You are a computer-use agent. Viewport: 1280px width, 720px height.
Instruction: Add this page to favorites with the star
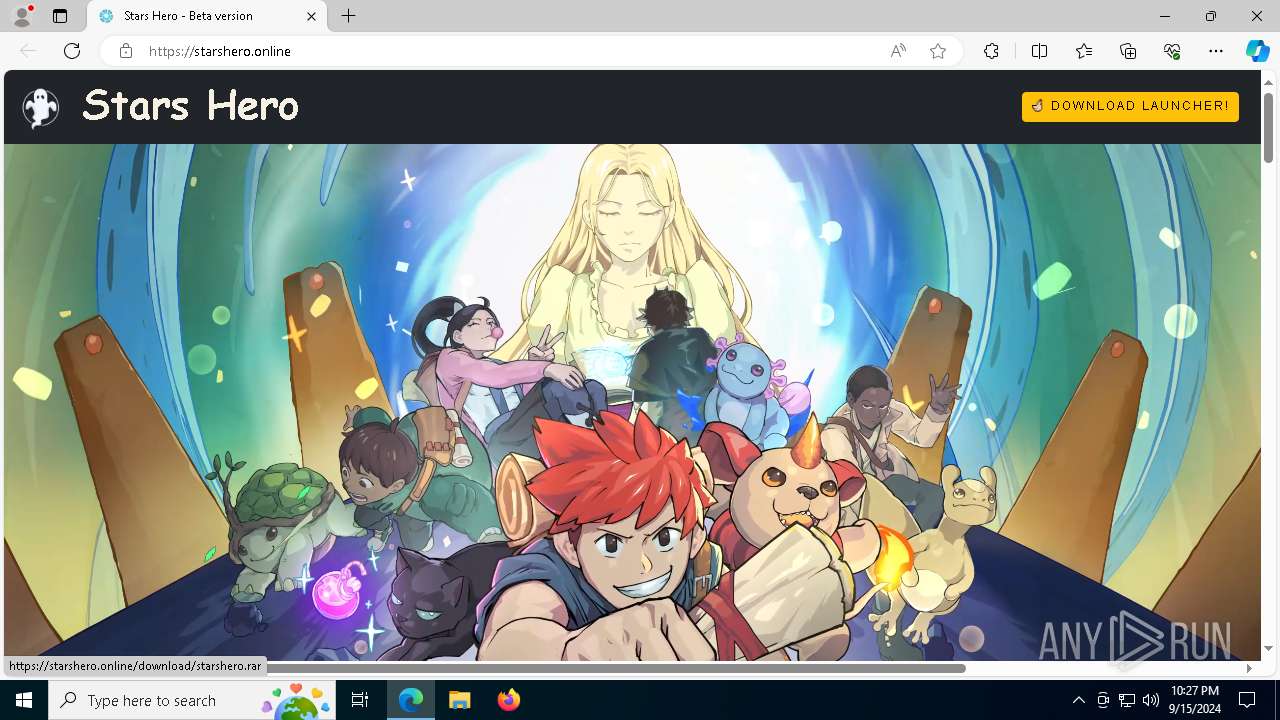click(938, 51)
